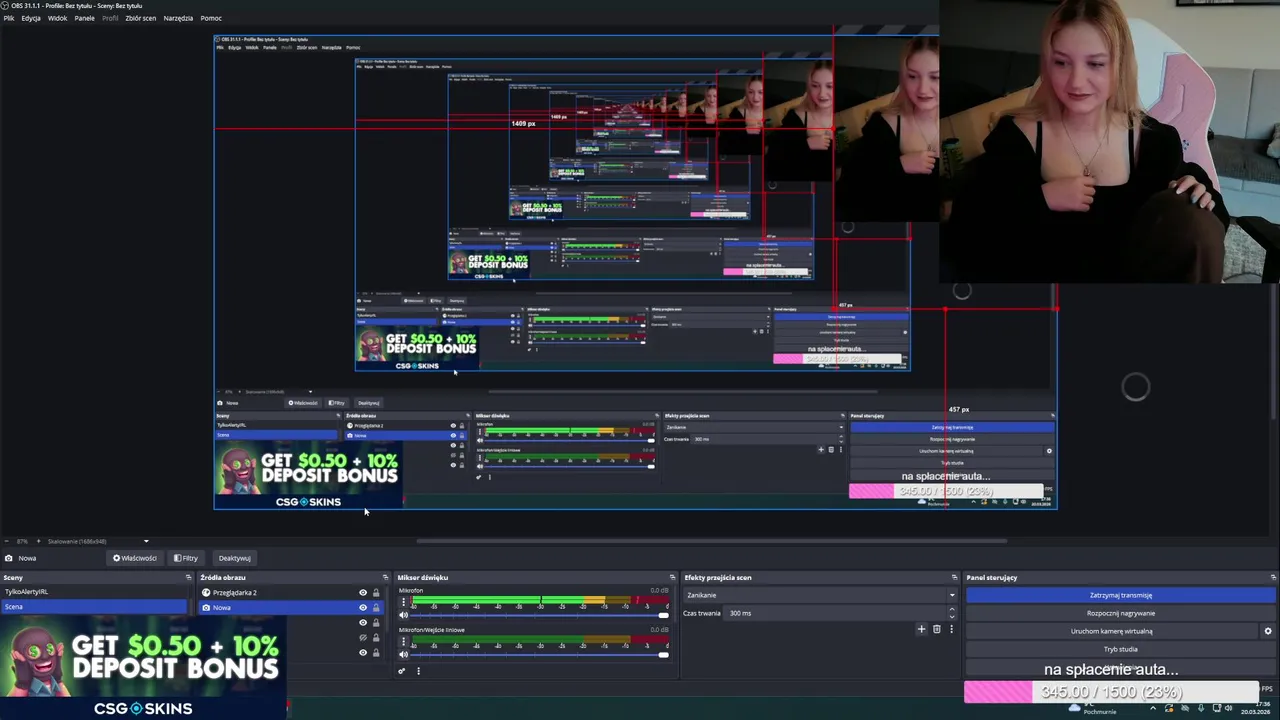
Task: Pop out the Źródła obrazu dock panel
Action: pos(385,577)
